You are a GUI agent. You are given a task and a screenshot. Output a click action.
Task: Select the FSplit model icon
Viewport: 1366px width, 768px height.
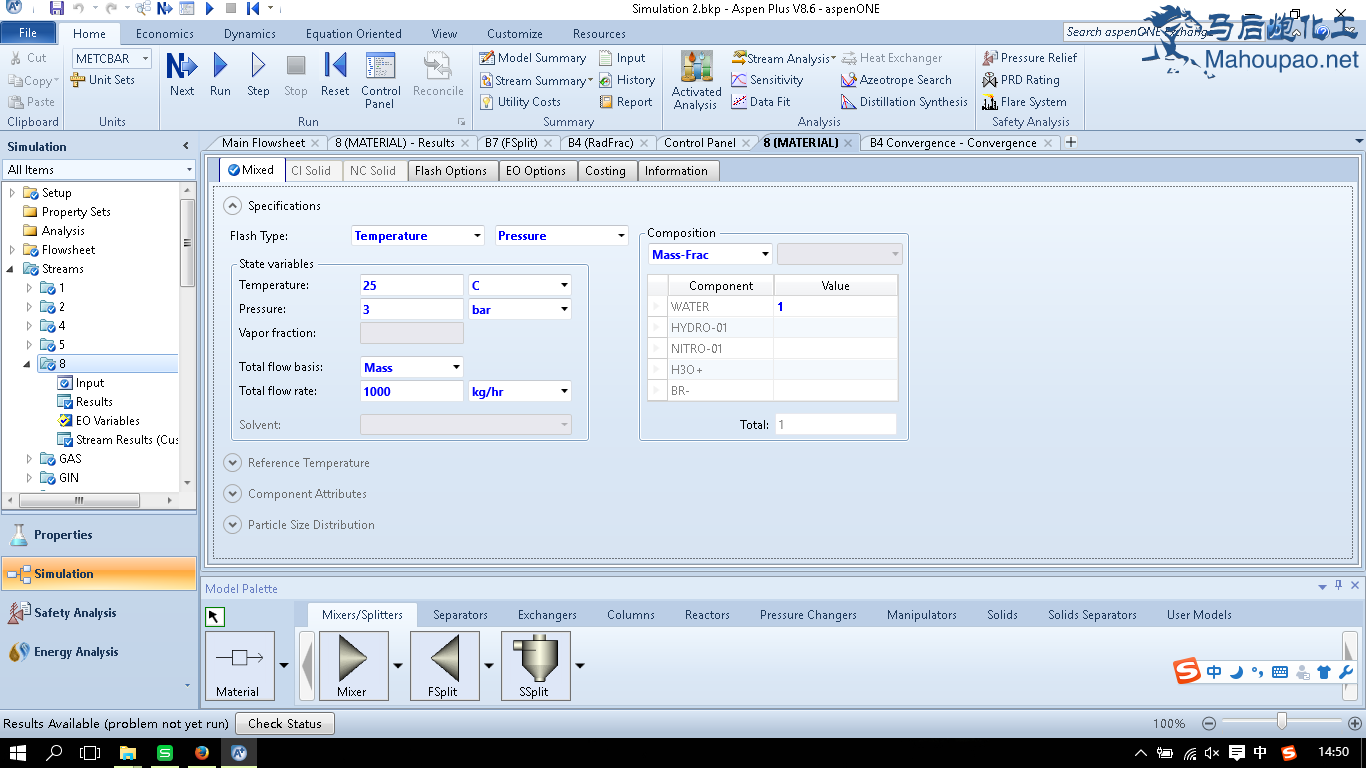click(443, 665)
